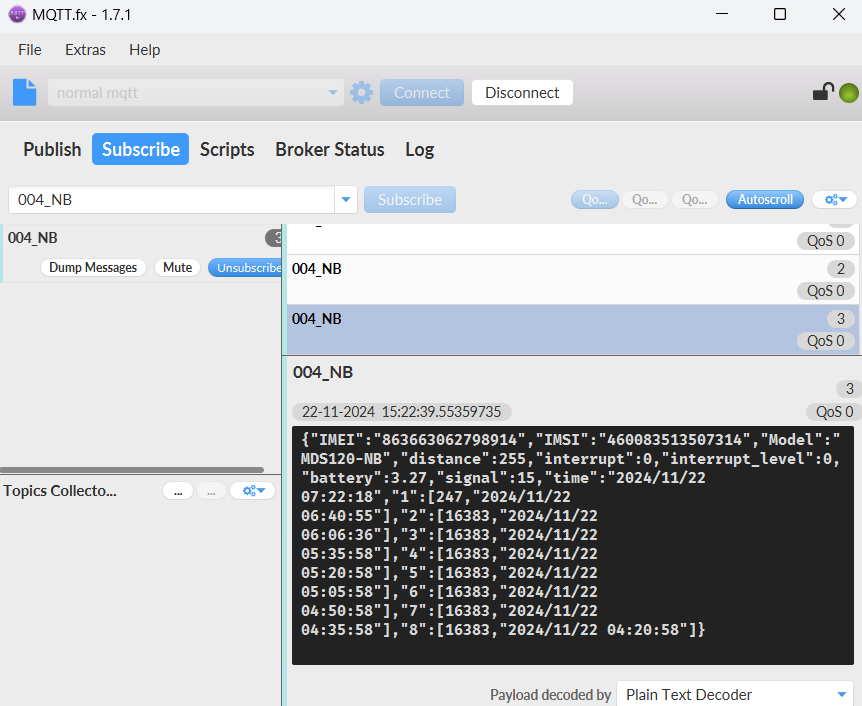Click the first Topics Collector ellipsis button
This screenshot has width=862, height=706.
178,490
